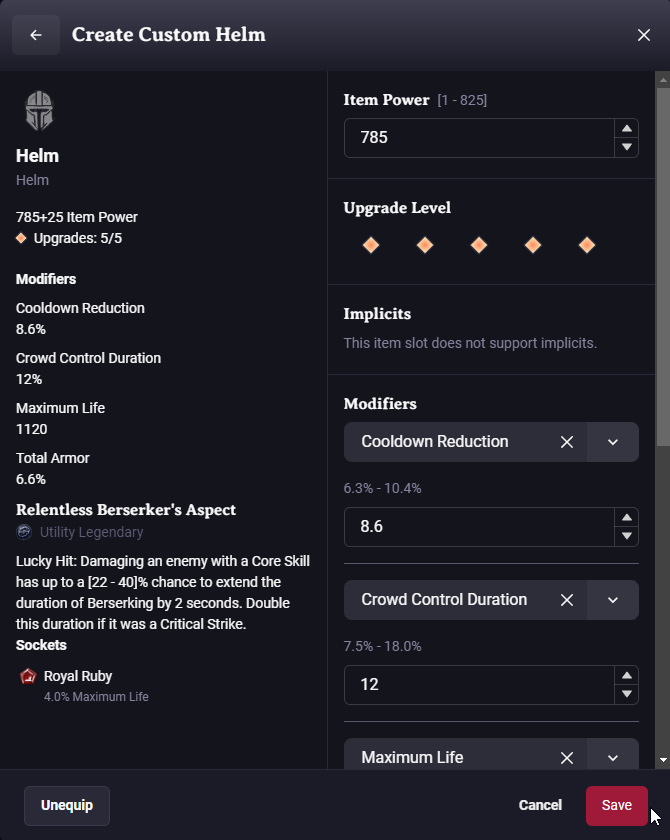Select the fifth upgrade level diamond
The width and height of the screenshot is (670, 840).
click(x=587, y=245)
